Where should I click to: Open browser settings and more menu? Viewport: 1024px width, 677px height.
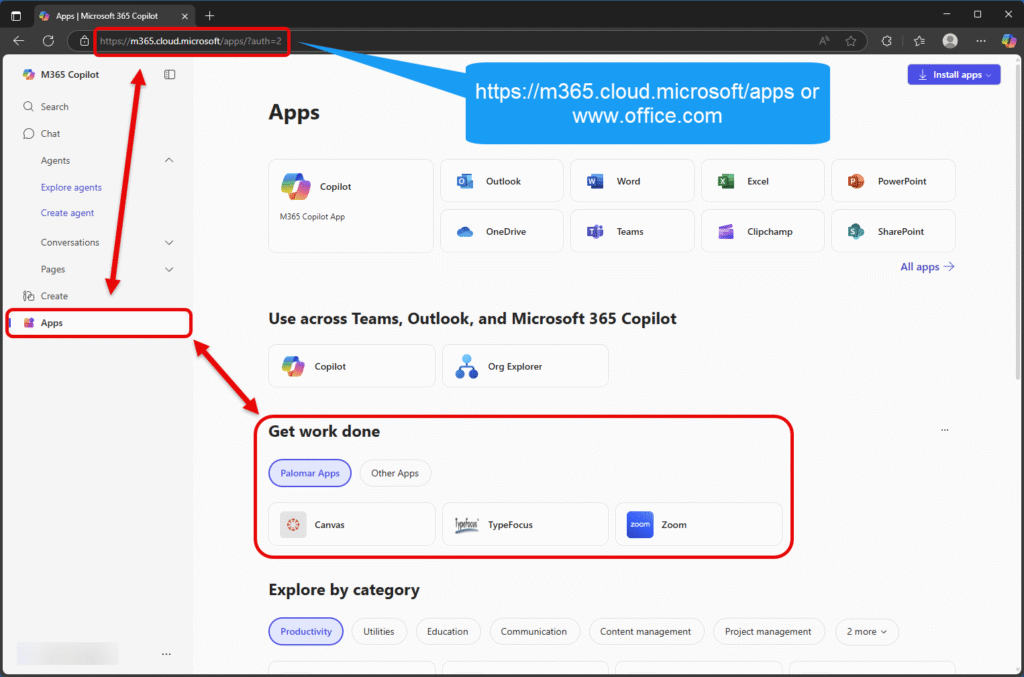click(981, 40)
